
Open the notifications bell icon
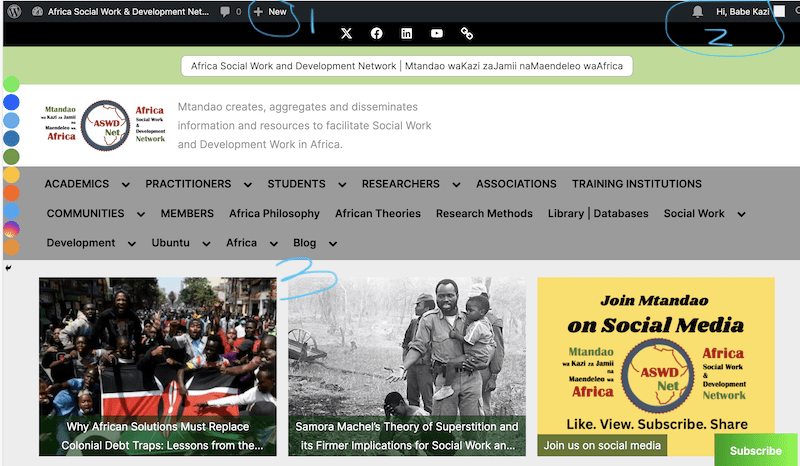point(697,11)
